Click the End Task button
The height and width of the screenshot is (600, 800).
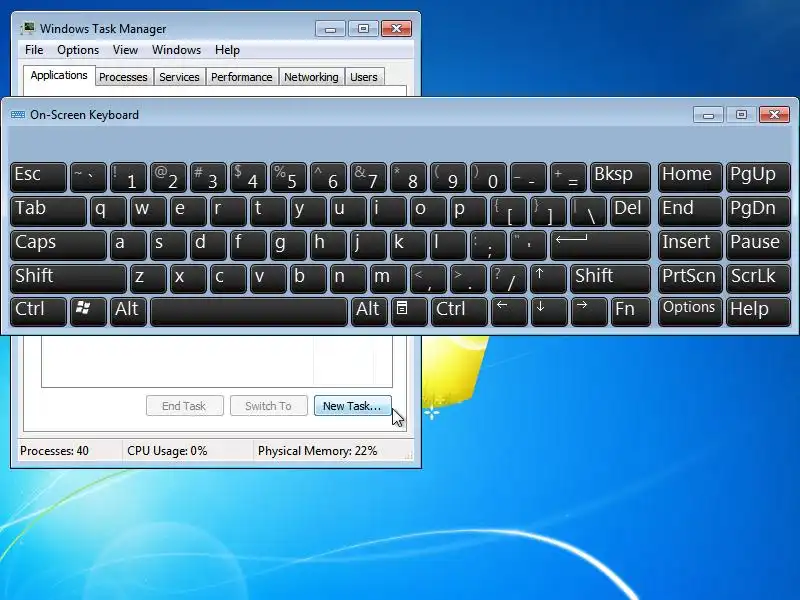click(x=185, y=406)
